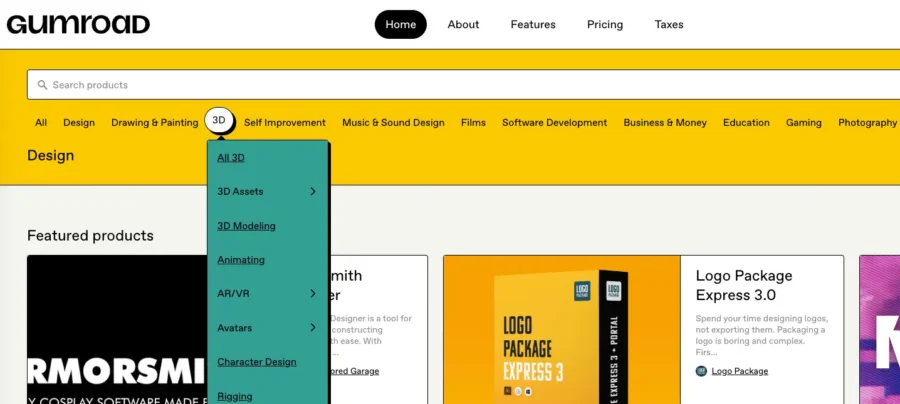Click the search magnifier icon
This screenshot has height=404, width=900.
click(x=42, y=85)
